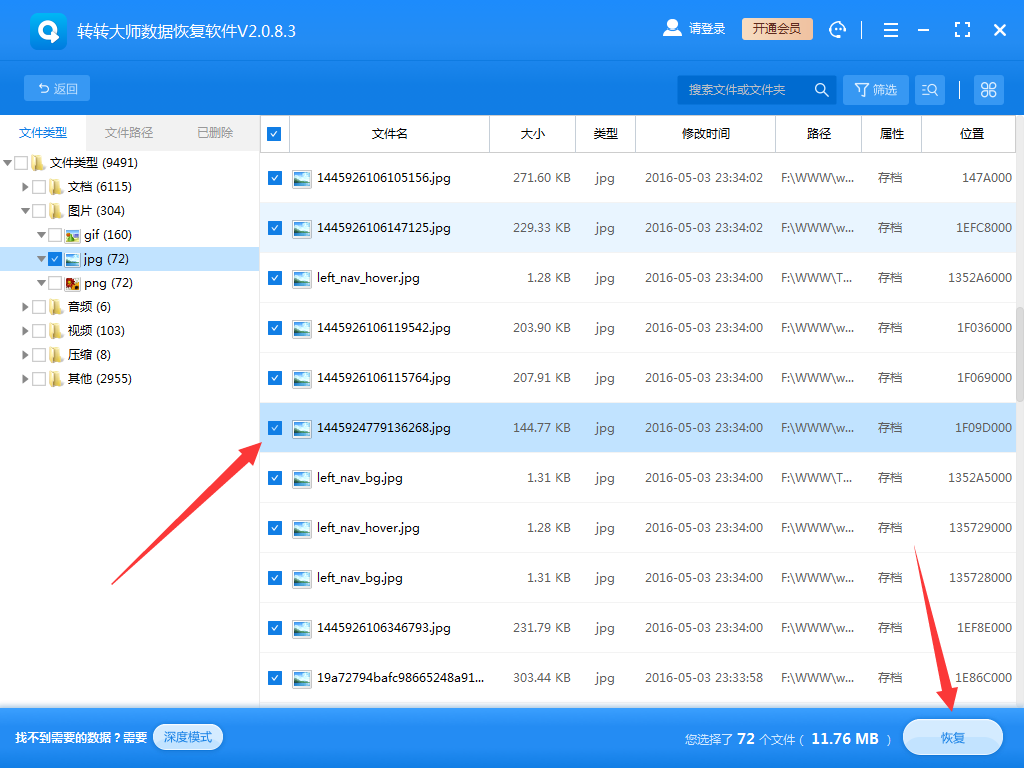The height and width of the screenshot is (768, 1024).
Task: Click the 音频 folder icon
Action: tap(56, 307)
